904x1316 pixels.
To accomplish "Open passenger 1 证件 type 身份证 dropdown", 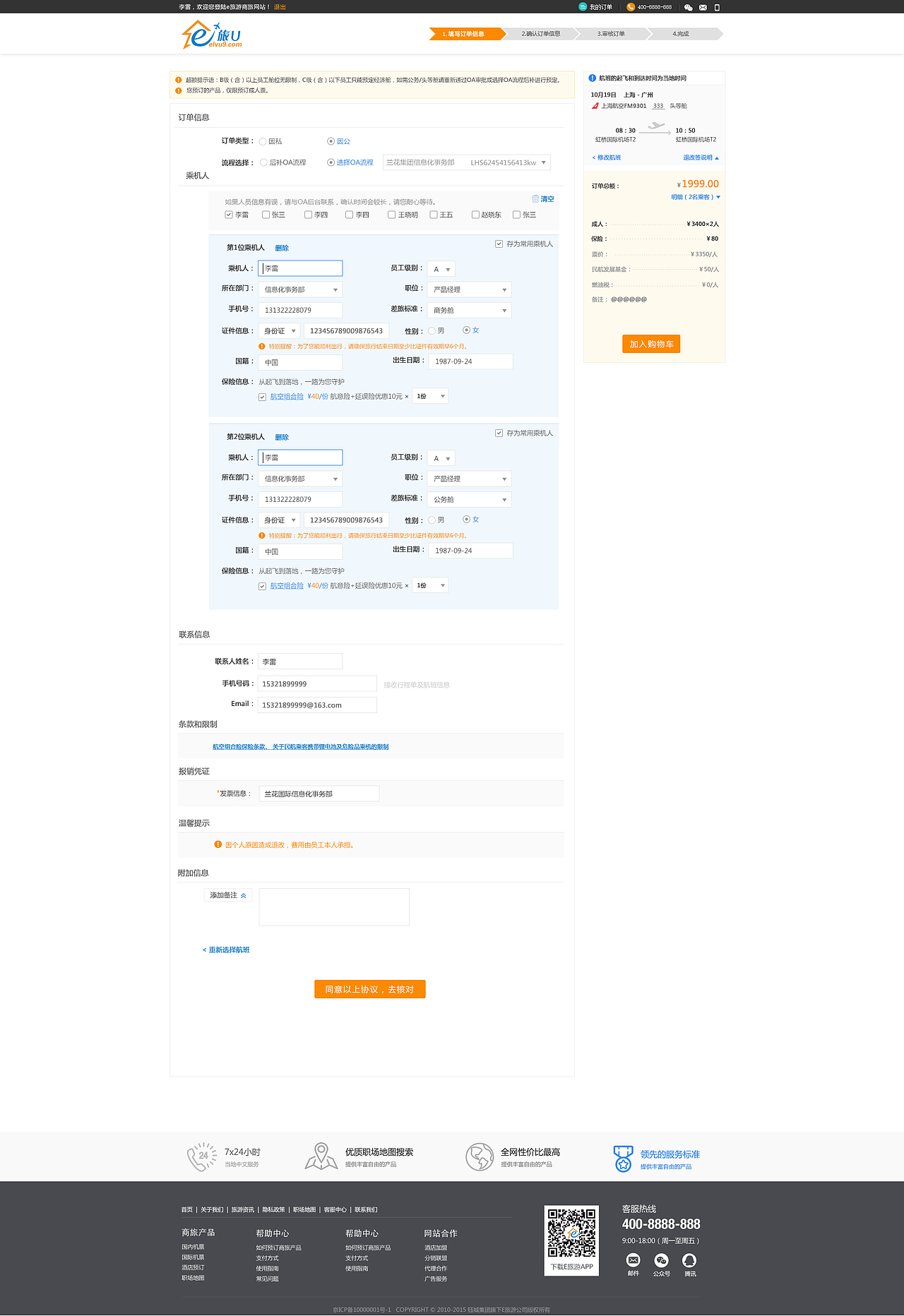I will tap(279, 330).
